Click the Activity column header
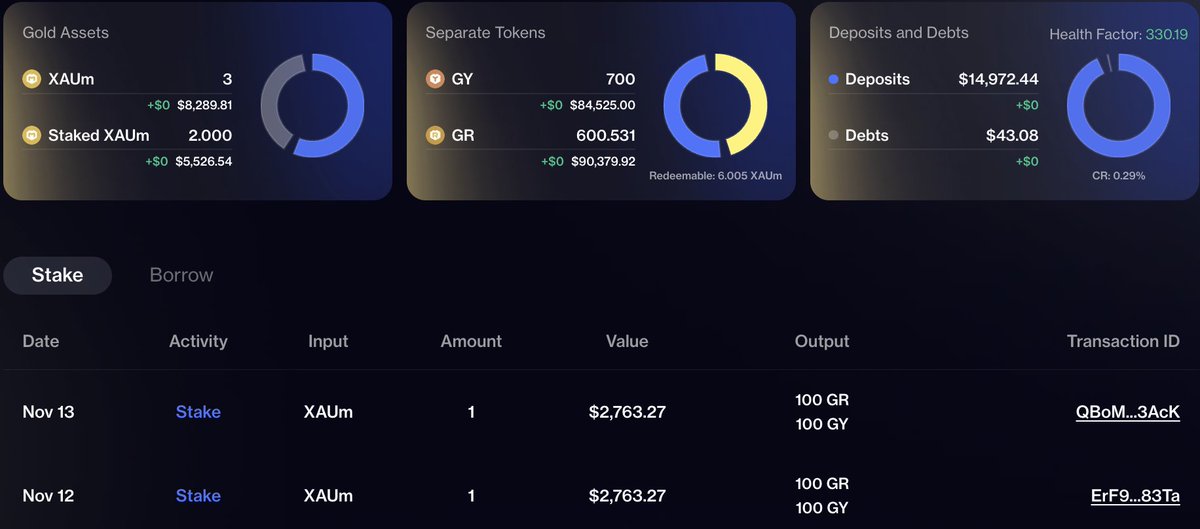 coord(198,341)
